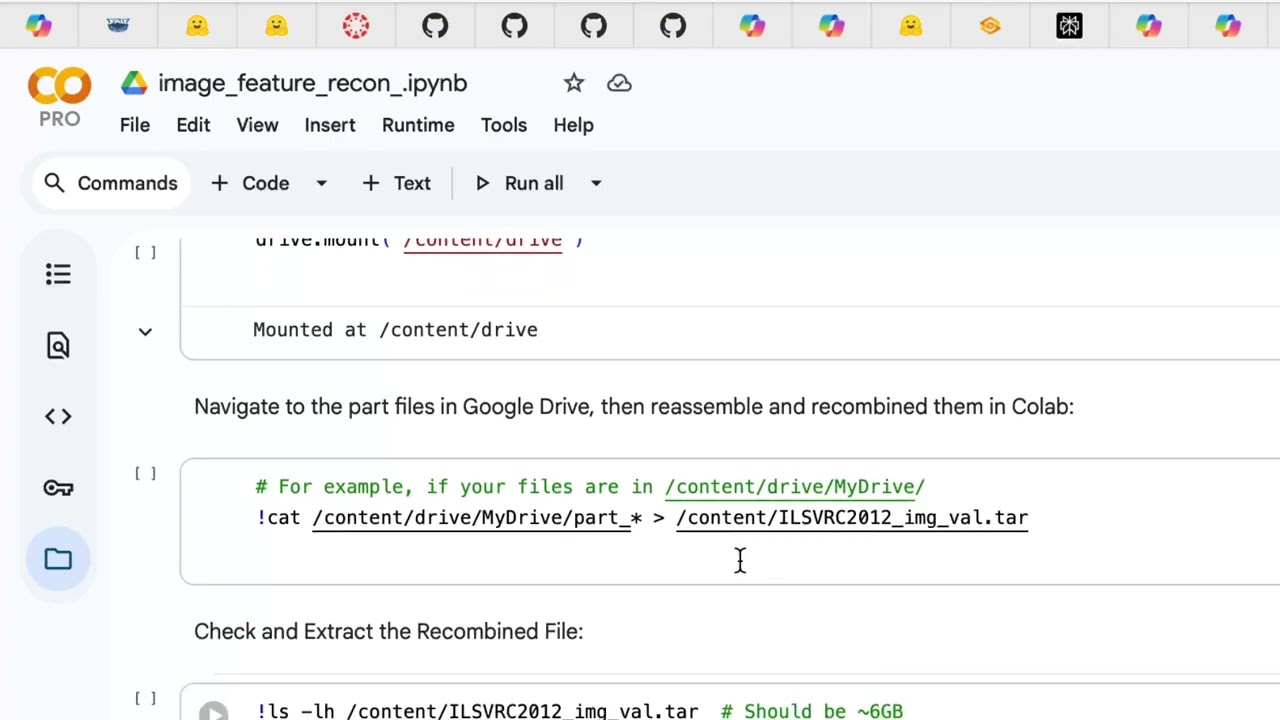This screenshot has height=720, width=1280.
Task: Open the Secrets key panel
Action: (58, 488)
